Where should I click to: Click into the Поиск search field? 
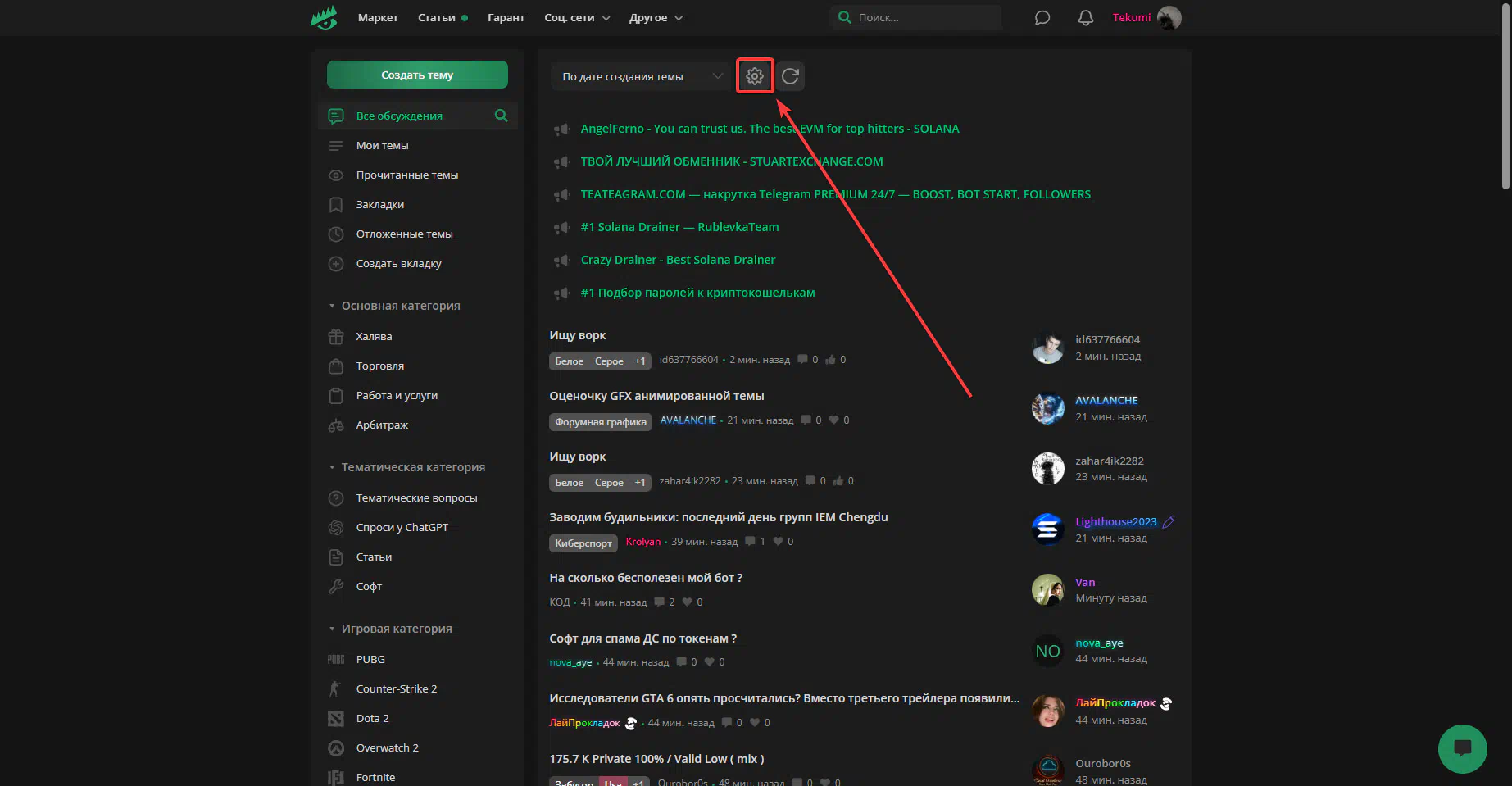point(922,17)
